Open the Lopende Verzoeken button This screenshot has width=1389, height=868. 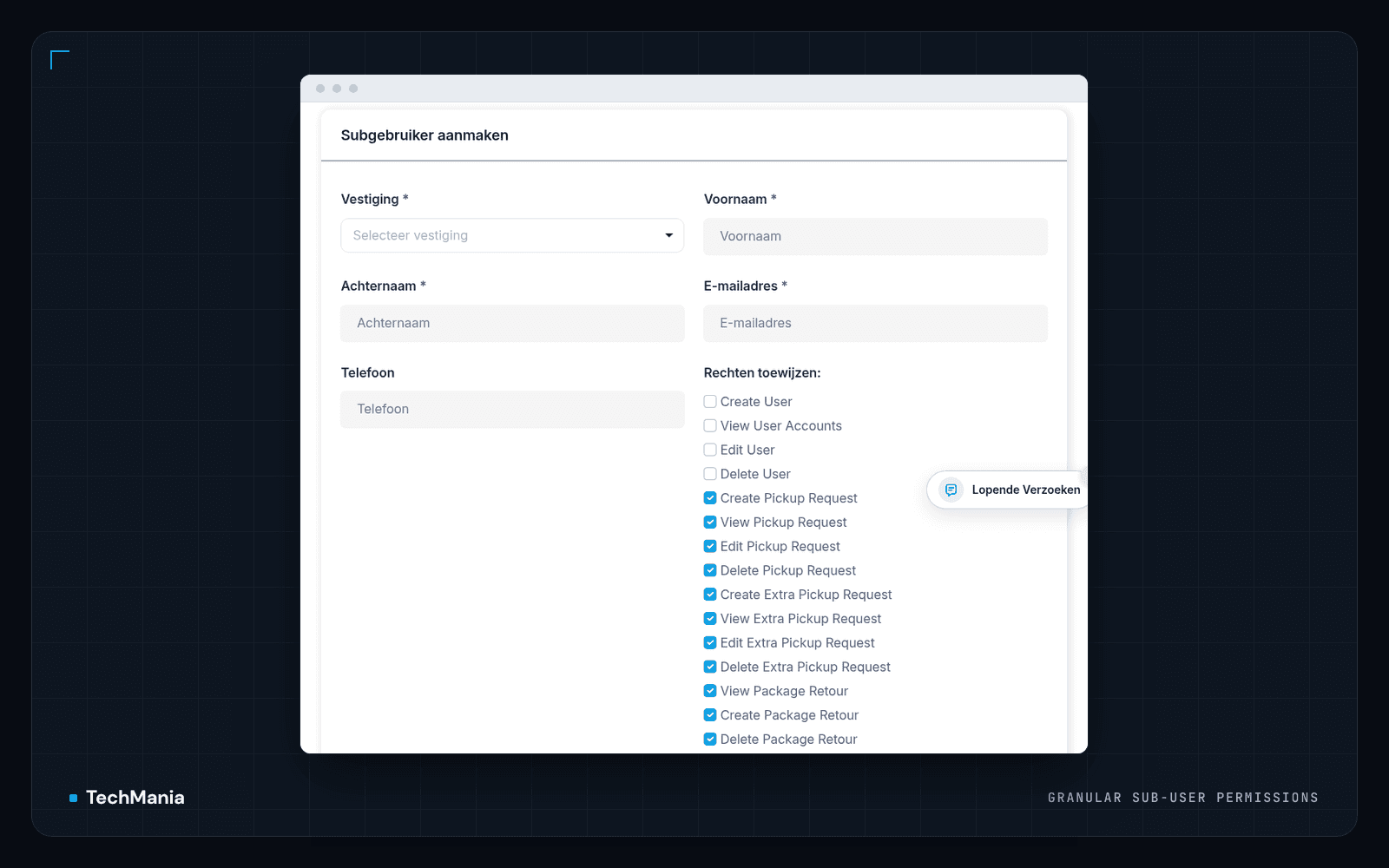1007,490
